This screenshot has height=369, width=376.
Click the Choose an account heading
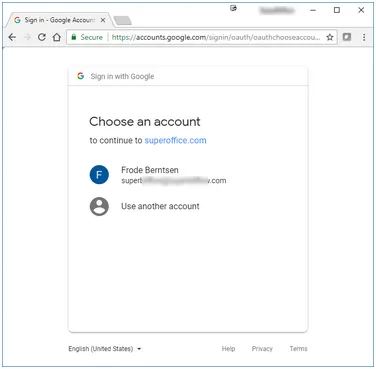145,122
